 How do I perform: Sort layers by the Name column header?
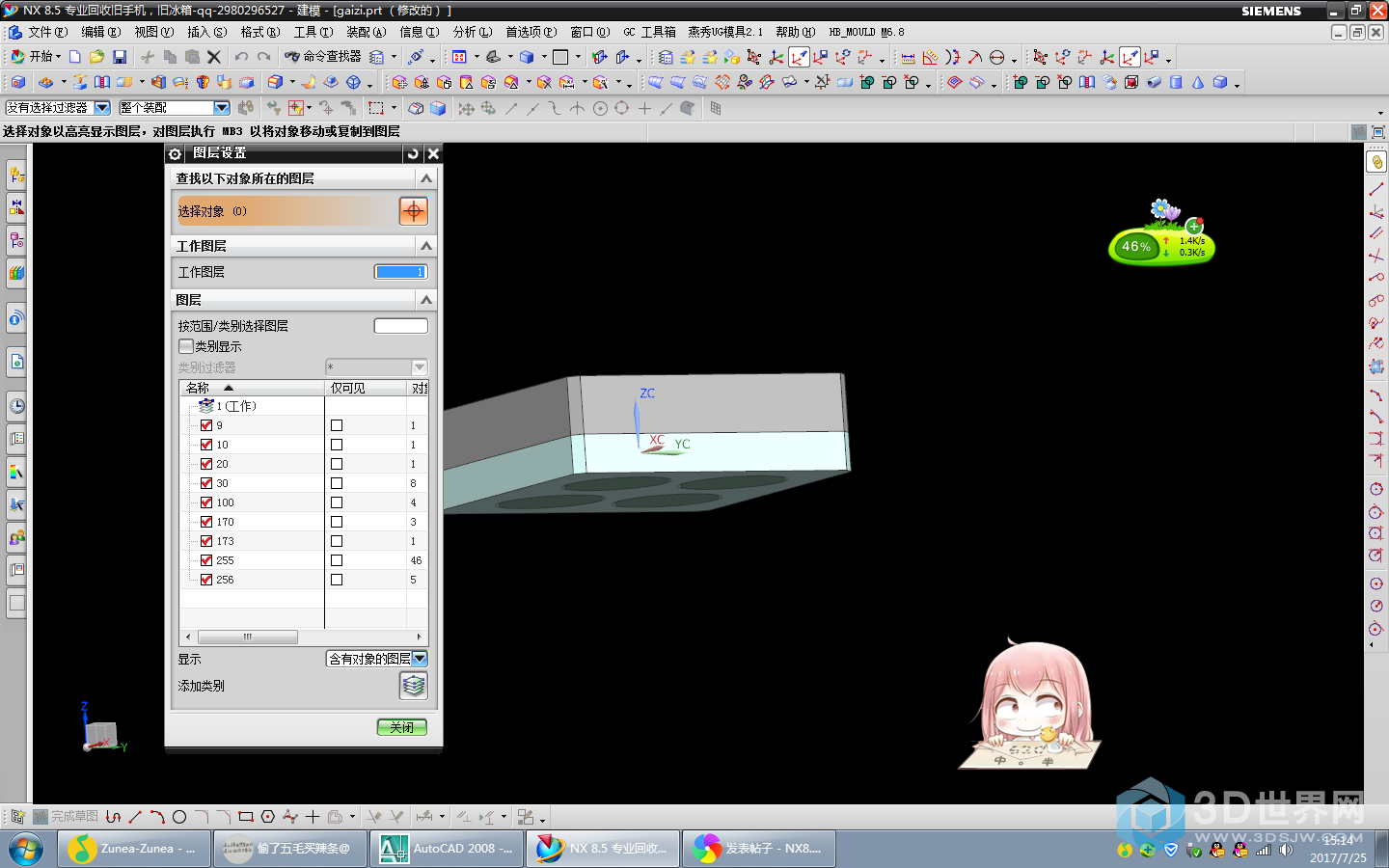(252, 388)
